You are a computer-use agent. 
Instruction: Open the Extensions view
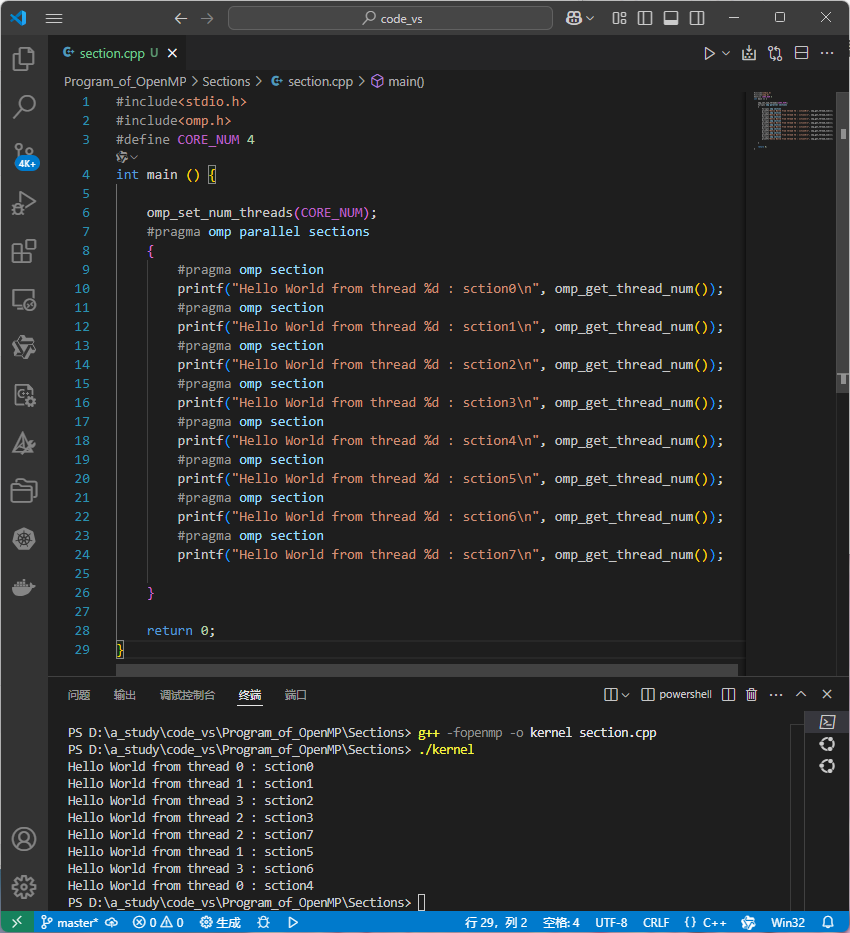(x=24, y=251)
